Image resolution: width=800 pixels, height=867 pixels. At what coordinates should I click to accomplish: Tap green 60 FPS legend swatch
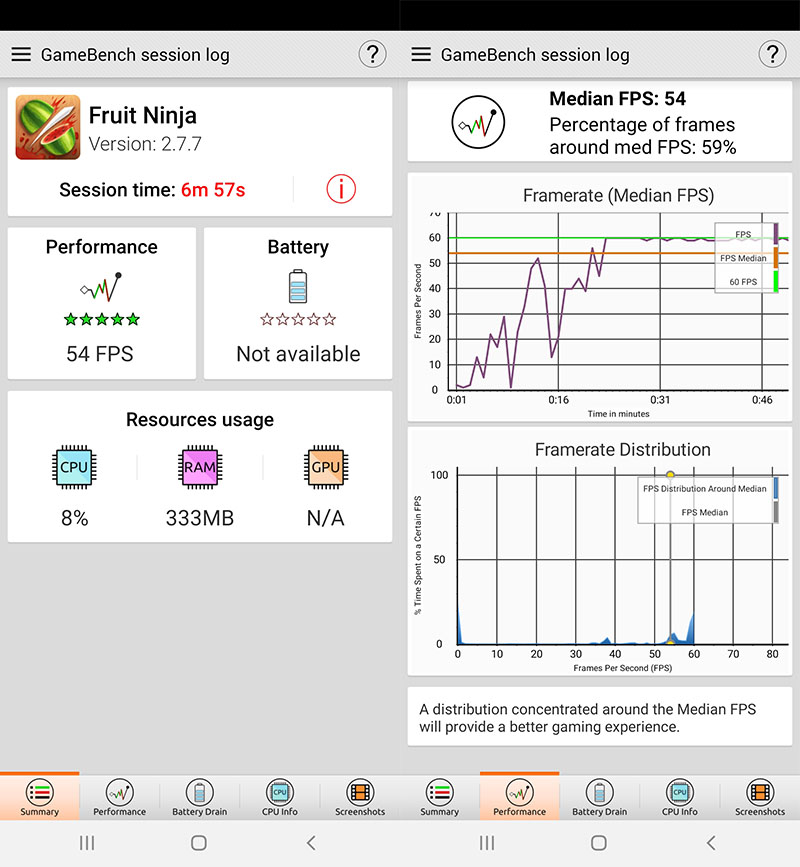(x=776, y=281)
